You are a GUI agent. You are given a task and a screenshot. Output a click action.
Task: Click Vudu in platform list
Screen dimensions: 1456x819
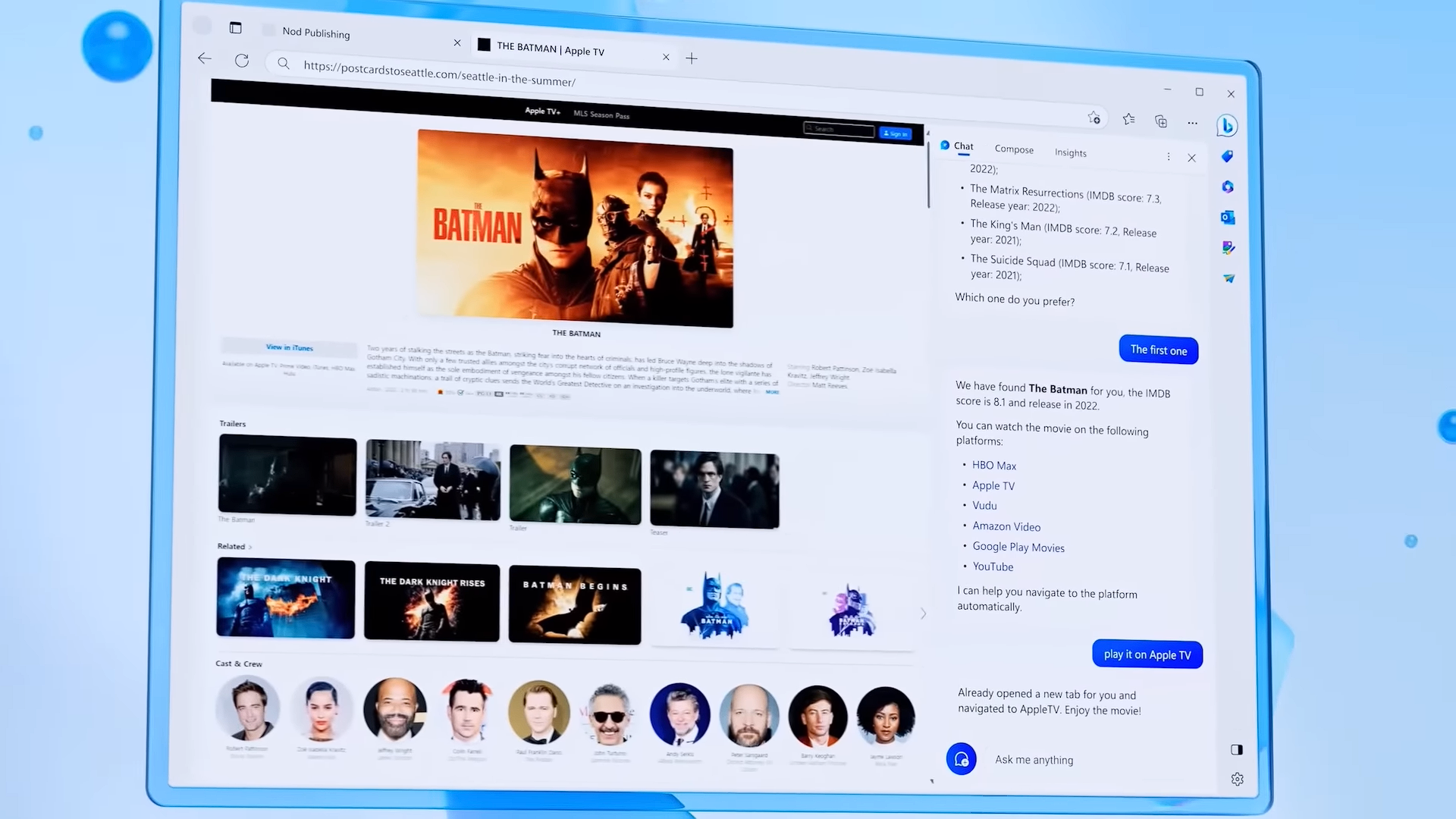(984, 506)
